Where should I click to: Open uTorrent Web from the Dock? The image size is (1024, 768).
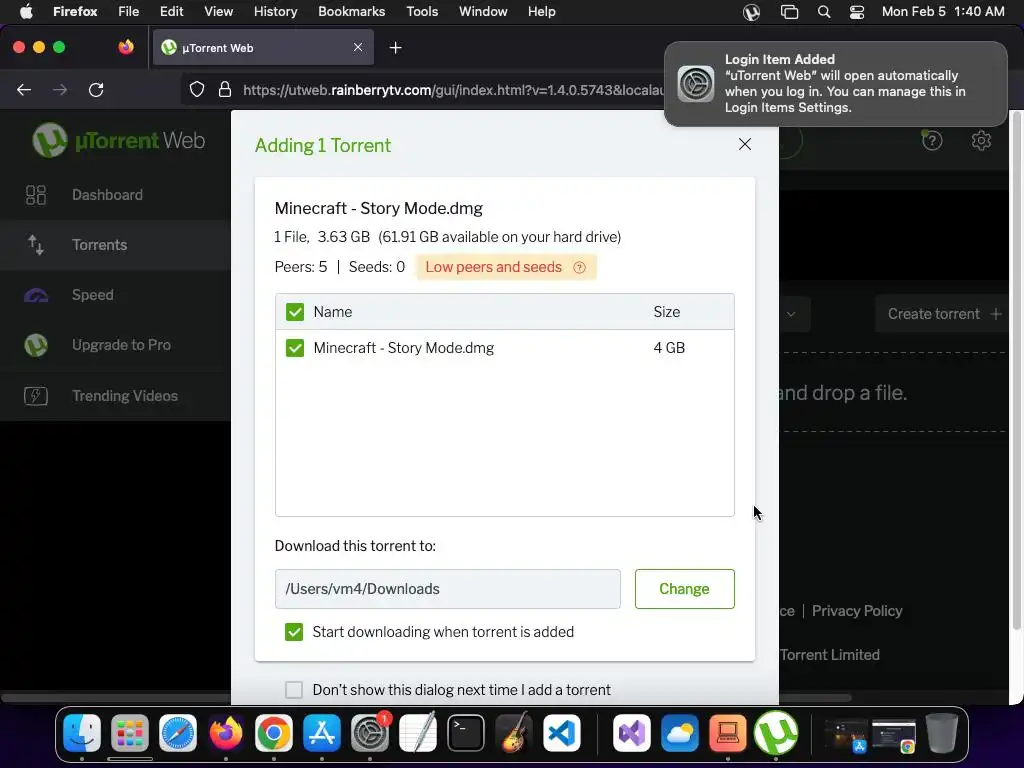[x=776, y=733]
